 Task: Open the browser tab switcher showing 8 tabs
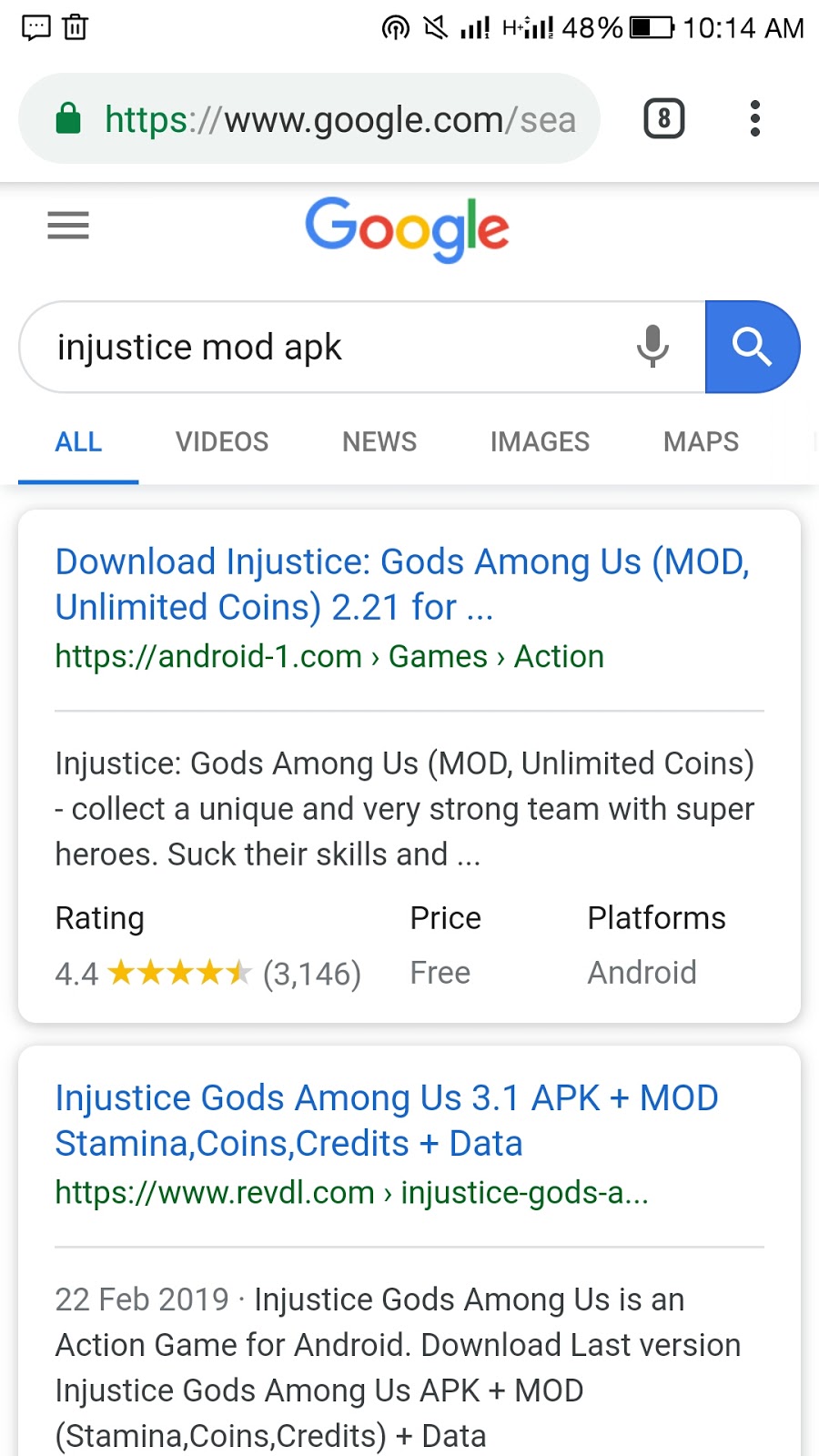pos(663,118)
